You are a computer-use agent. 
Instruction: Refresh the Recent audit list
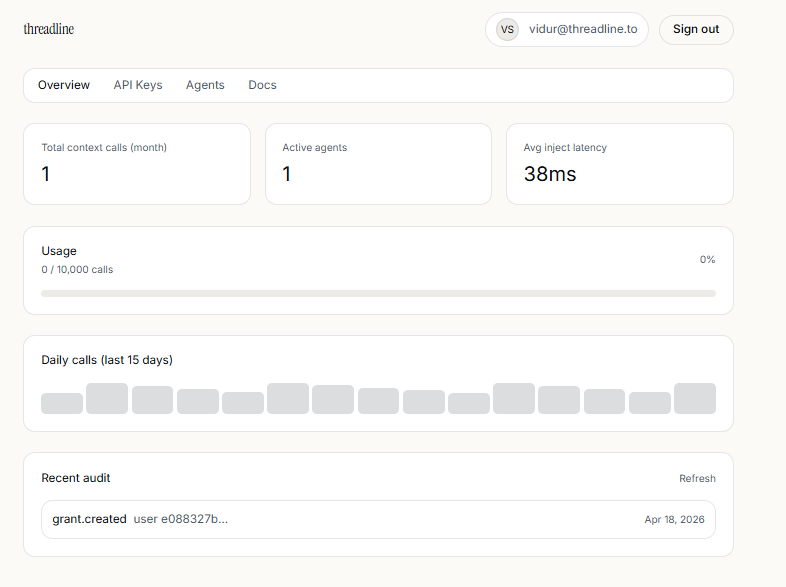pos(697,479)
